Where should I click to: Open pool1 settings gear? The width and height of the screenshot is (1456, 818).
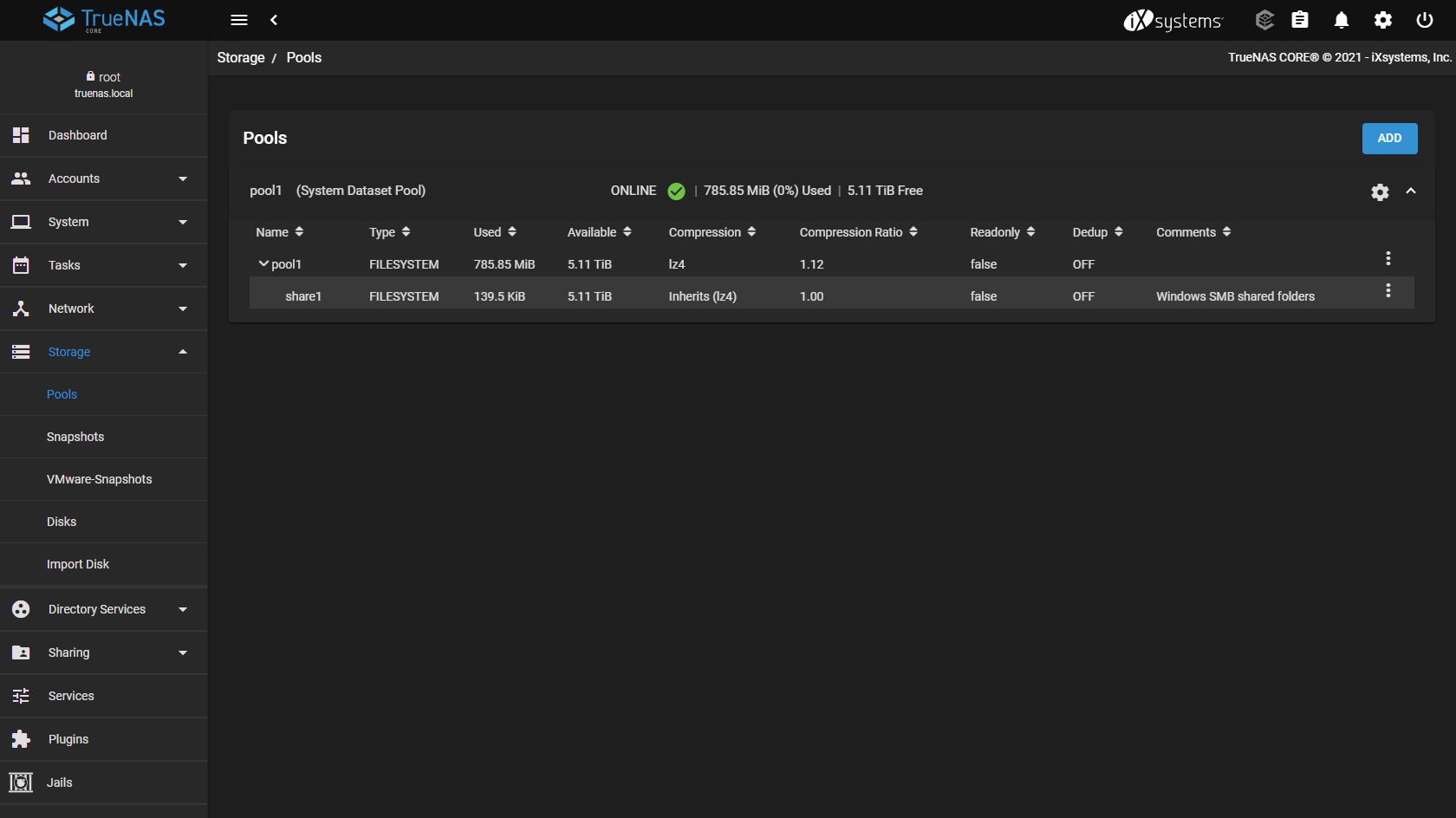point(1381,192)
